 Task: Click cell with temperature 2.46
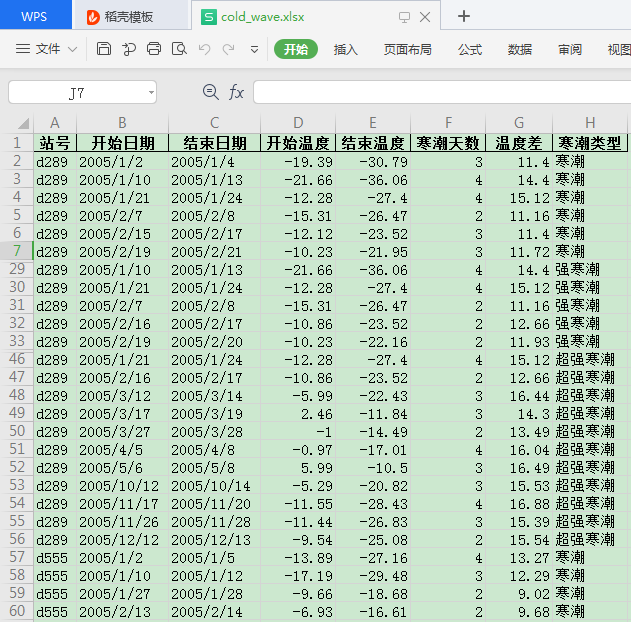click(x=298, y=414)
